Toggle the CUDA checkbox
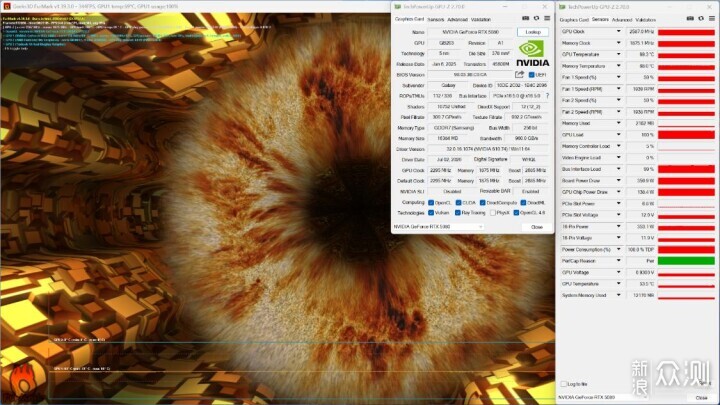 click(x=458, y=202)
